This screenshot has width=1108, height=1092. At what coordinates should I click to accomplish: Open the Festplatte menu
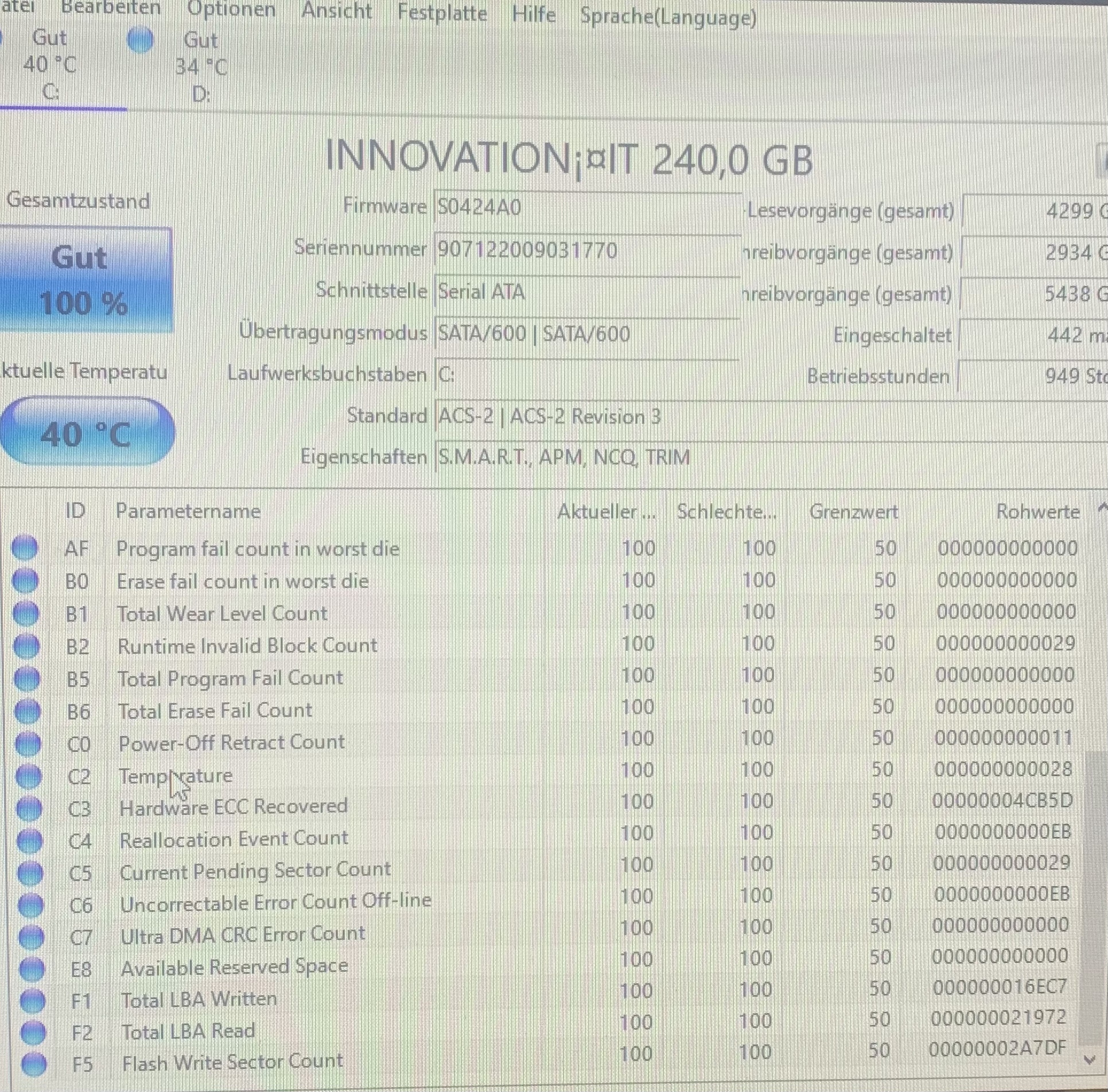(x=442, y=12)
